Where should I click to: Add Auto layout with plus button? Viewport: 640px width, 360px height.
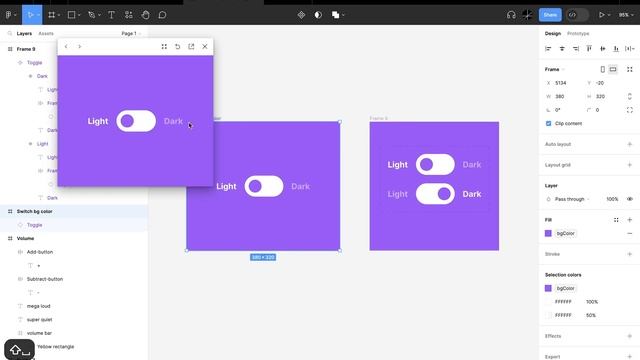(630, 144)
